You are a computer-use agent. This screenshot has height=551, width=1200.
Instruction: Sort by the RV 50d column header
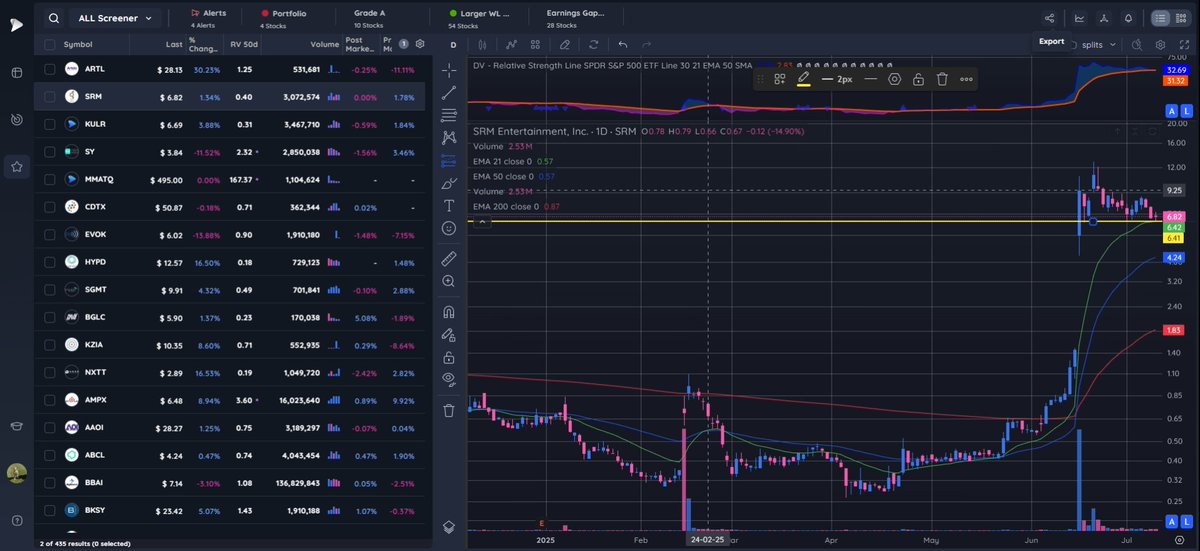click(x=243, y=45)
